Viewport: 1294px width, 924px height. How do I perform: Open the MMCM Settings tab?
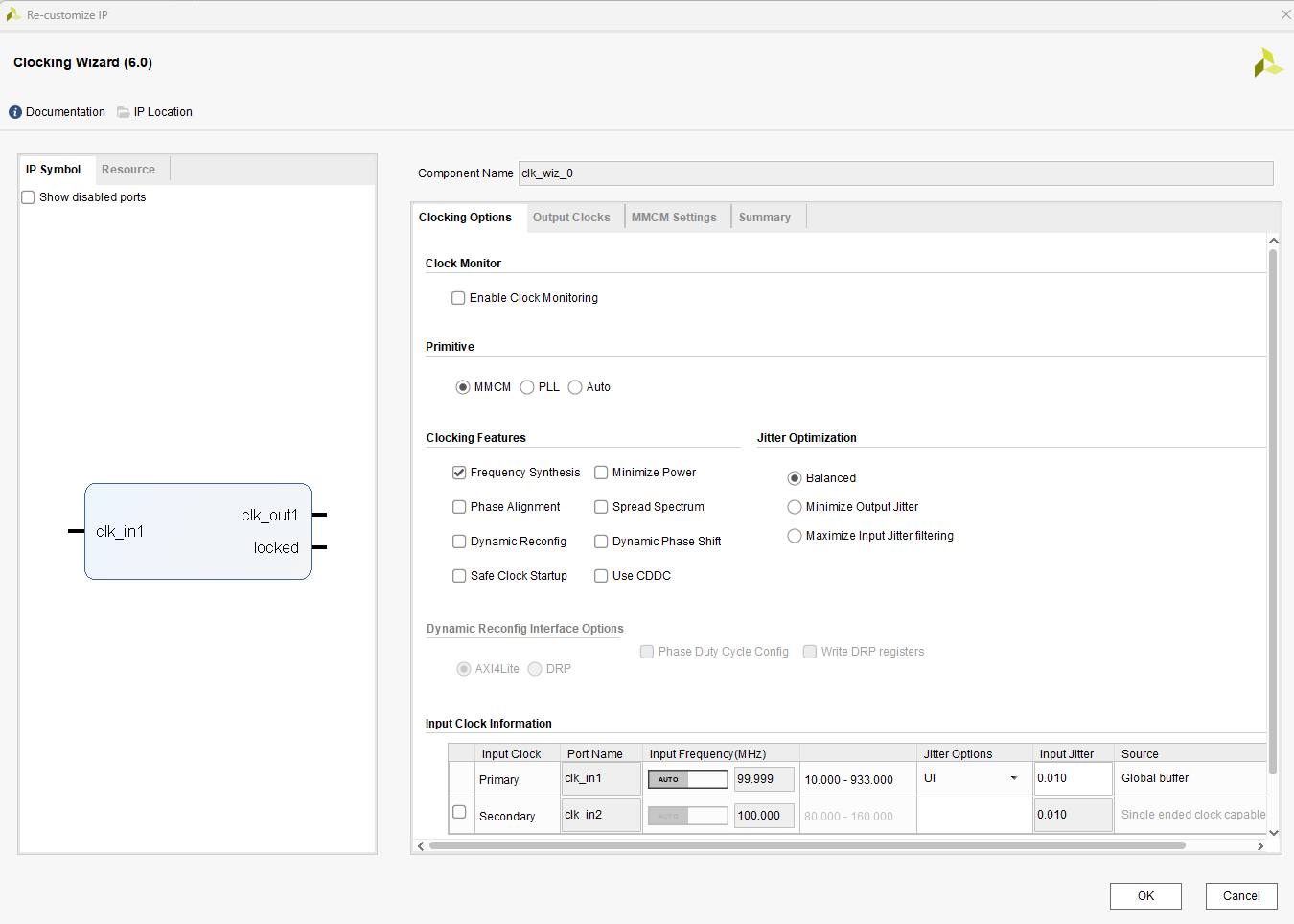(x=674, y=218)
